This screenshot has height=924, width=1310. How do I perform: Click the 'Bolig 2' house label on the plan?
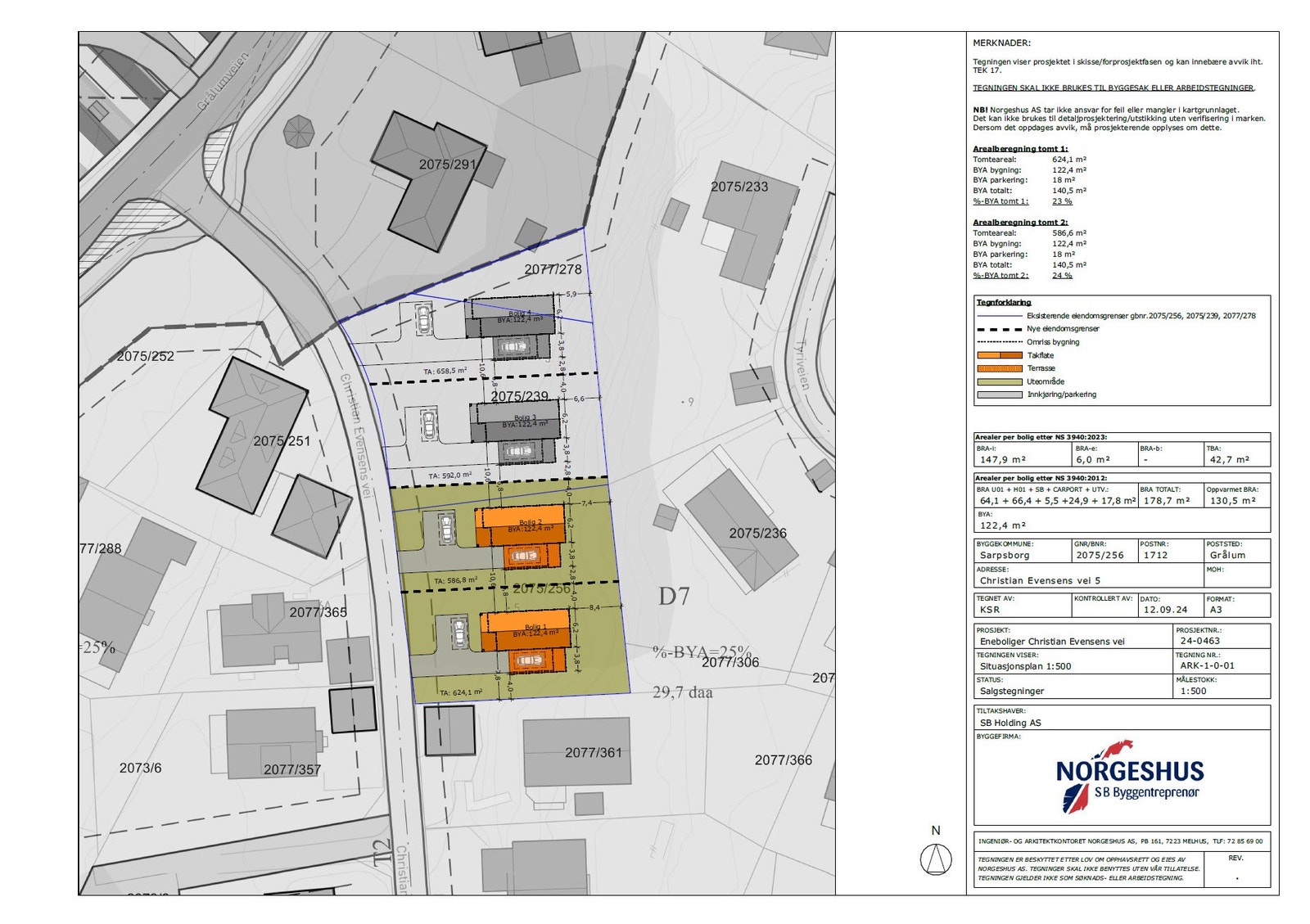click(530, 522)
